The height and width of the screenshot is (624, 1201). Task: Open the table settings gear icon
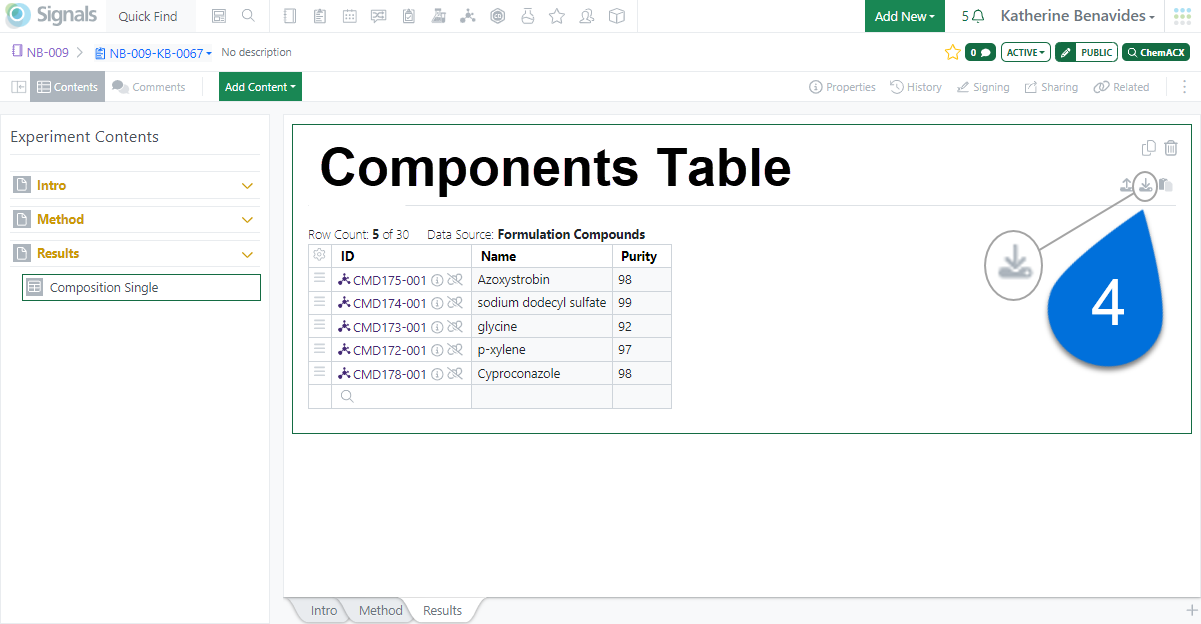click(x=319, y=256)
